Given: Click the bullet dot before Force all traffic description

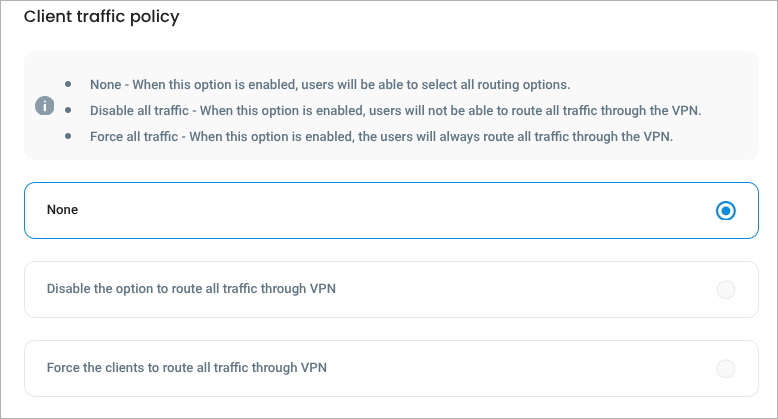Looking at the screenshot, I should 68,137.
